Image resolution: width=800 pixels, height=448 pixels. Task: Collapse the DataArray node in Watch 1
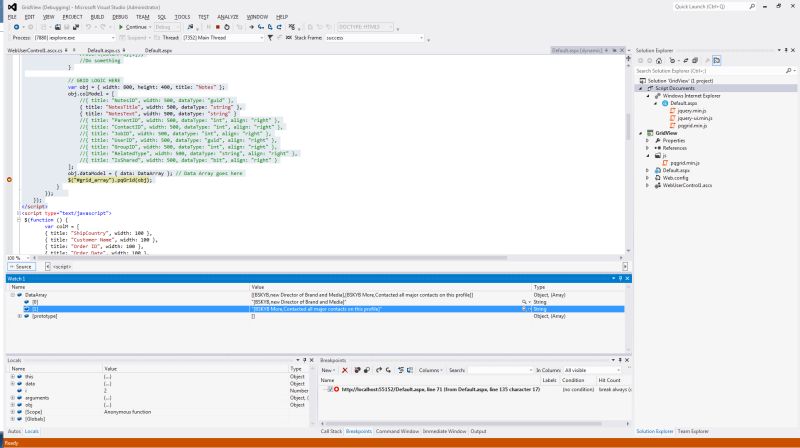click(13, 295)
